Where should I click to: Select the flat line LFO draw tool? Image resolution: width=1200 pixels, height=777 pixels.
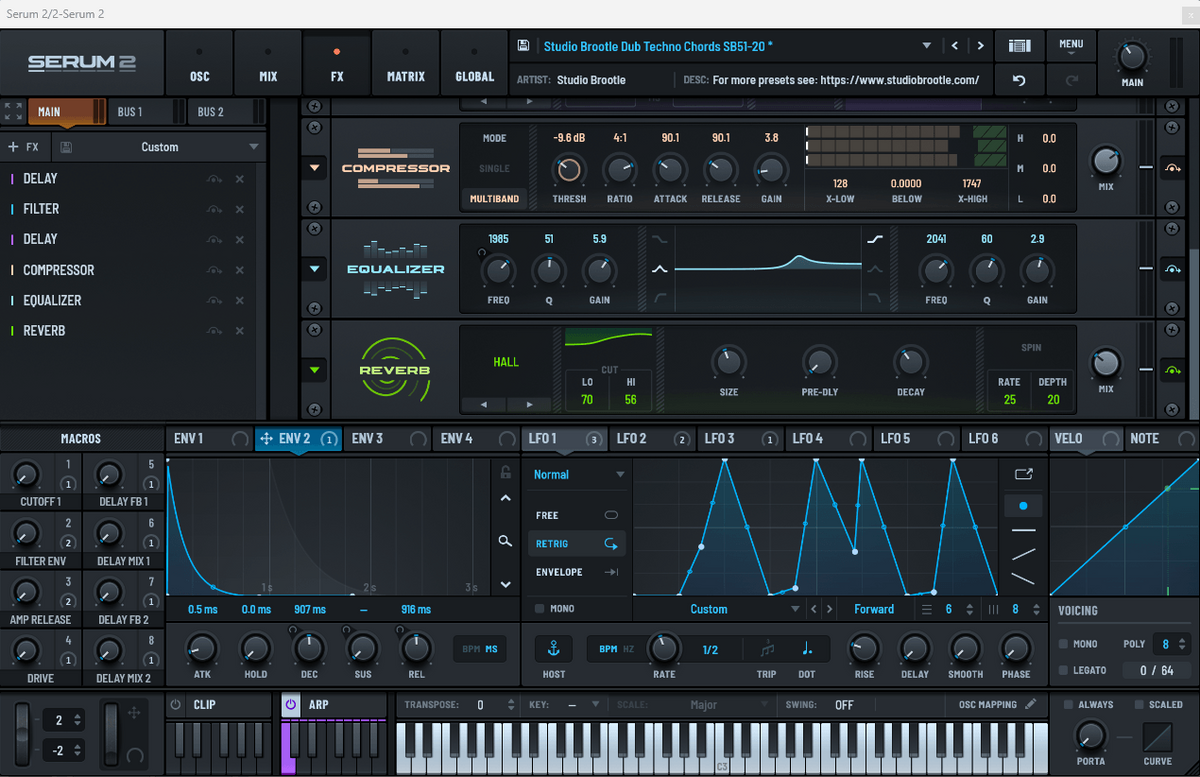tap(1023, 530)
